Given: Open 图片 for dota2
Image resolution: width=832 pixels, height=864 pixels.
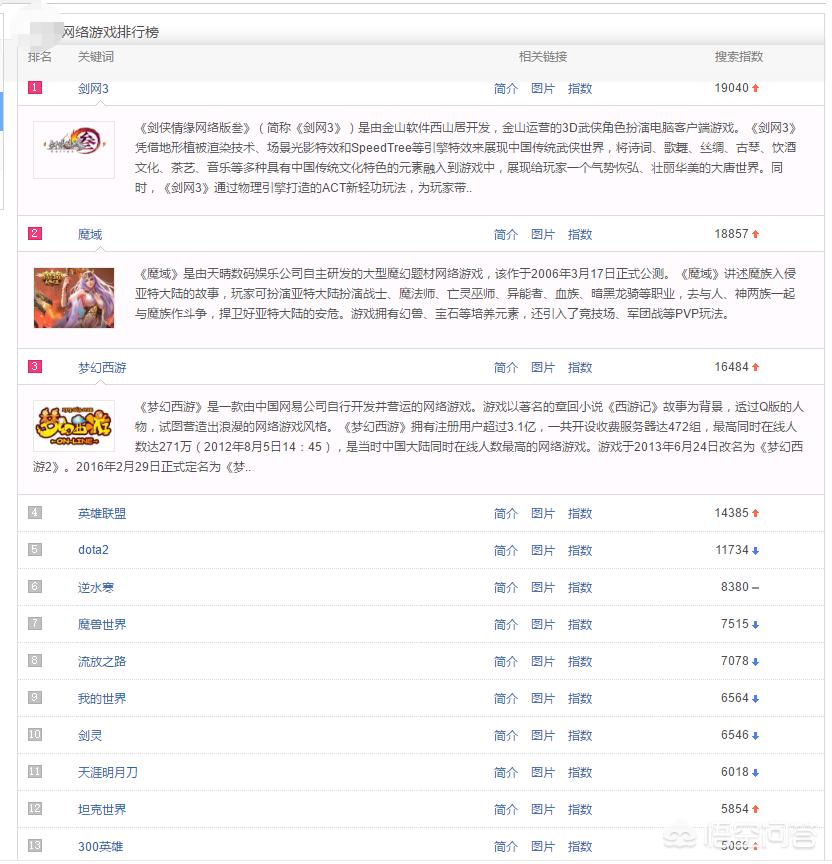Looking at the screenshot, I should (543, 550).
